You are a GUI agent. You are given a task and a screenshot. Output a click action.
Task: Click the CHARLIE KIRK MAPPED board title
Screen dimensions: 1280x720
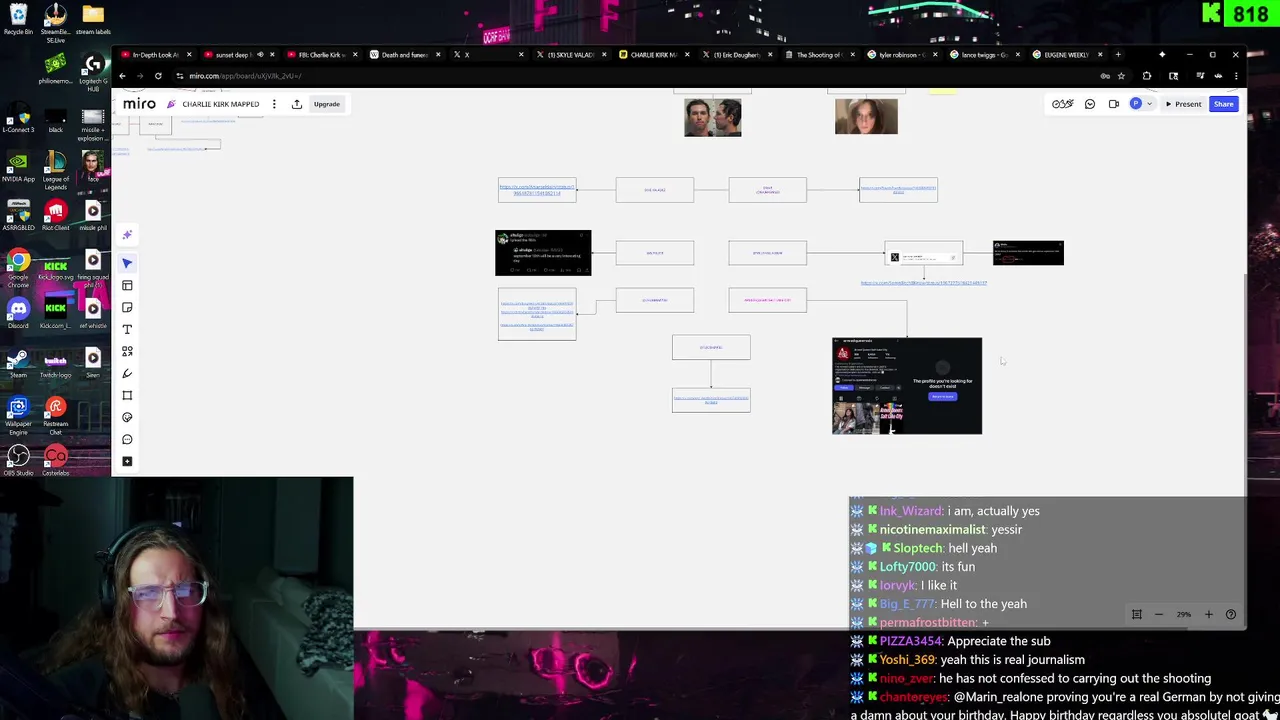[x=220, y=104]
